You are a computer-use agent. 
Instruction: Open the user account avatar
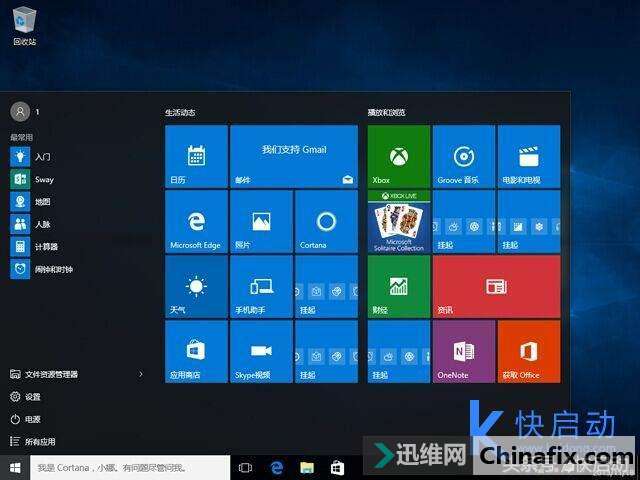pos(20,111)
